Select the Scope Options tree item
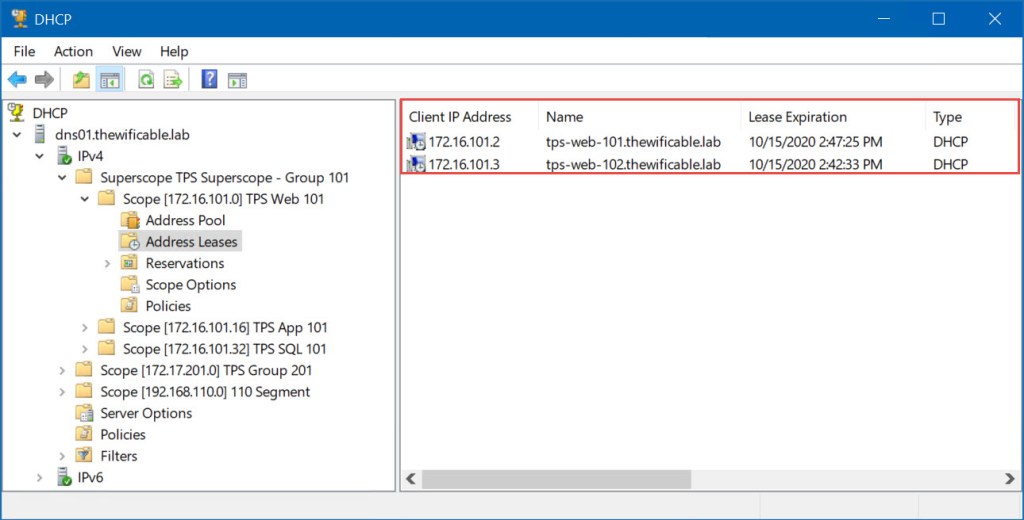 [x=190, y=284]
